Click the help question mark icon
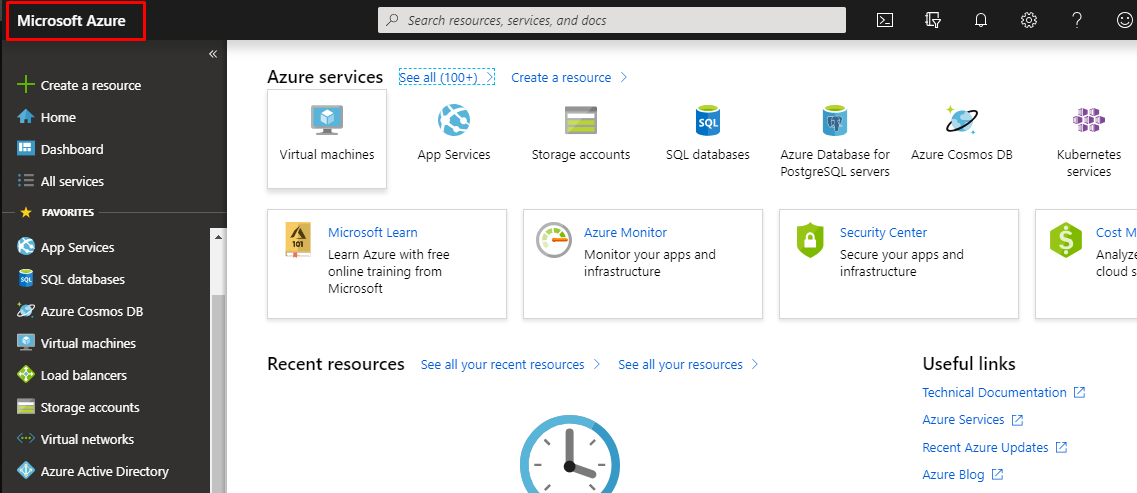The height and width of the screenshot is (493, 1137). (1077, 20)
